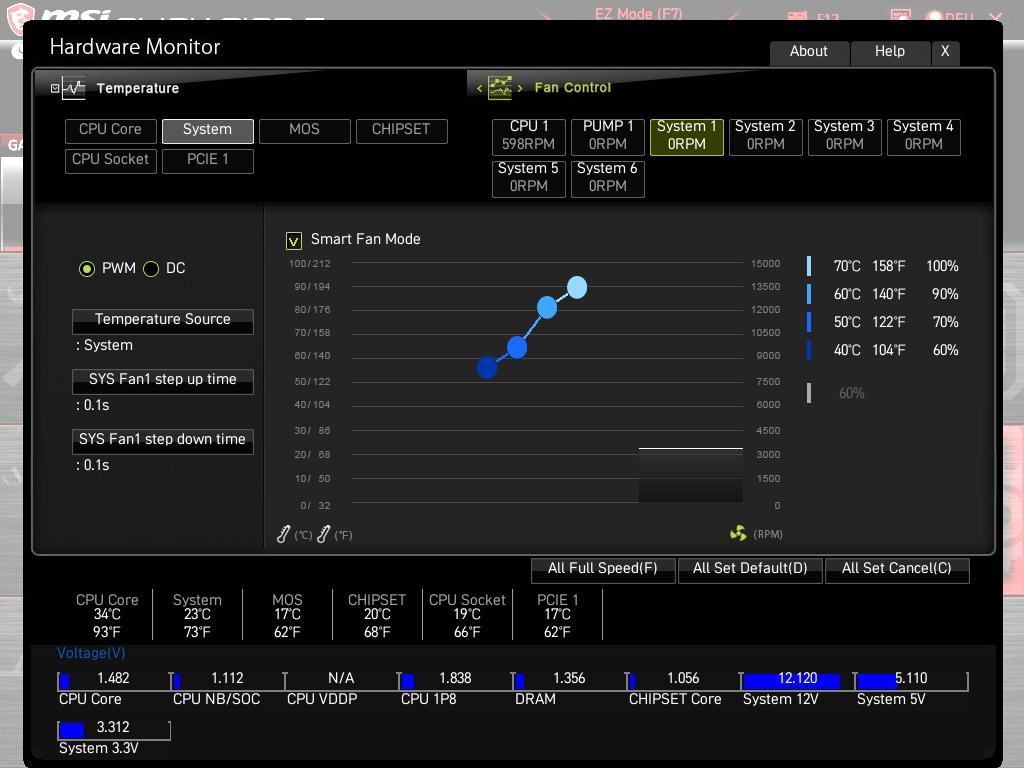This screenshot has width=1024, height=768.
Task: Click All Full Speed(F) button
Action: [603, 569]
